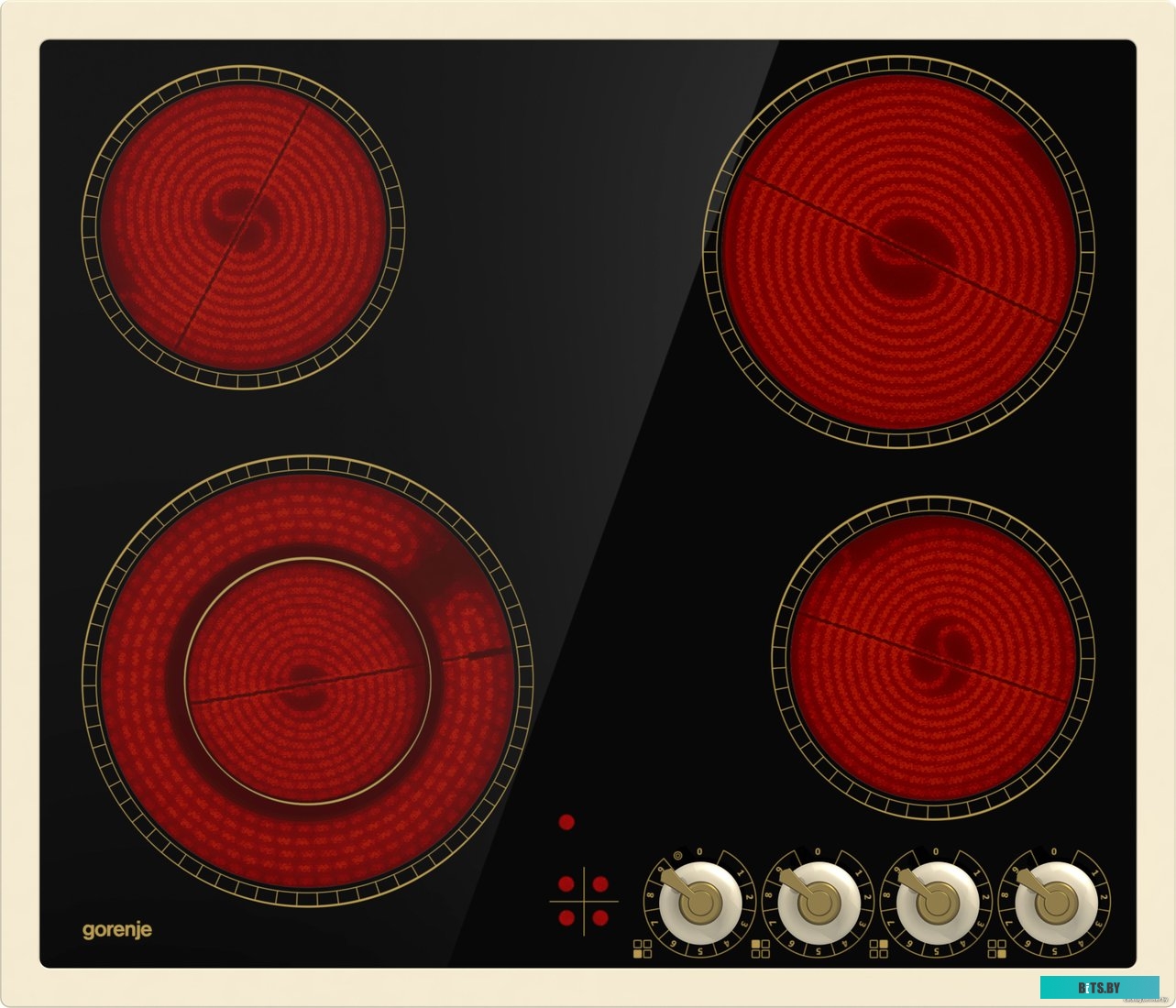Click the third control knob from left
Viewport: 1176px width, 1008px height.
[936, 904]
